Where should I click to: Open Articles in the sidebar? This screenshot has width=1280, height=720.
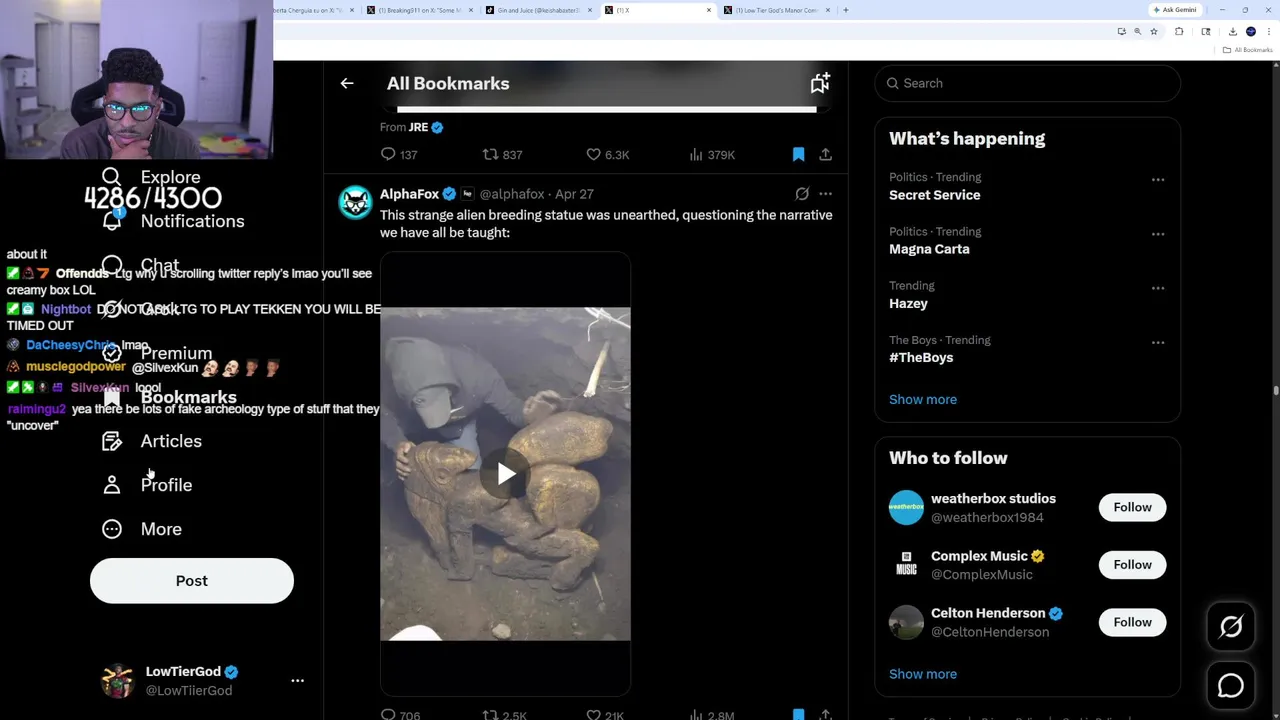152,441
